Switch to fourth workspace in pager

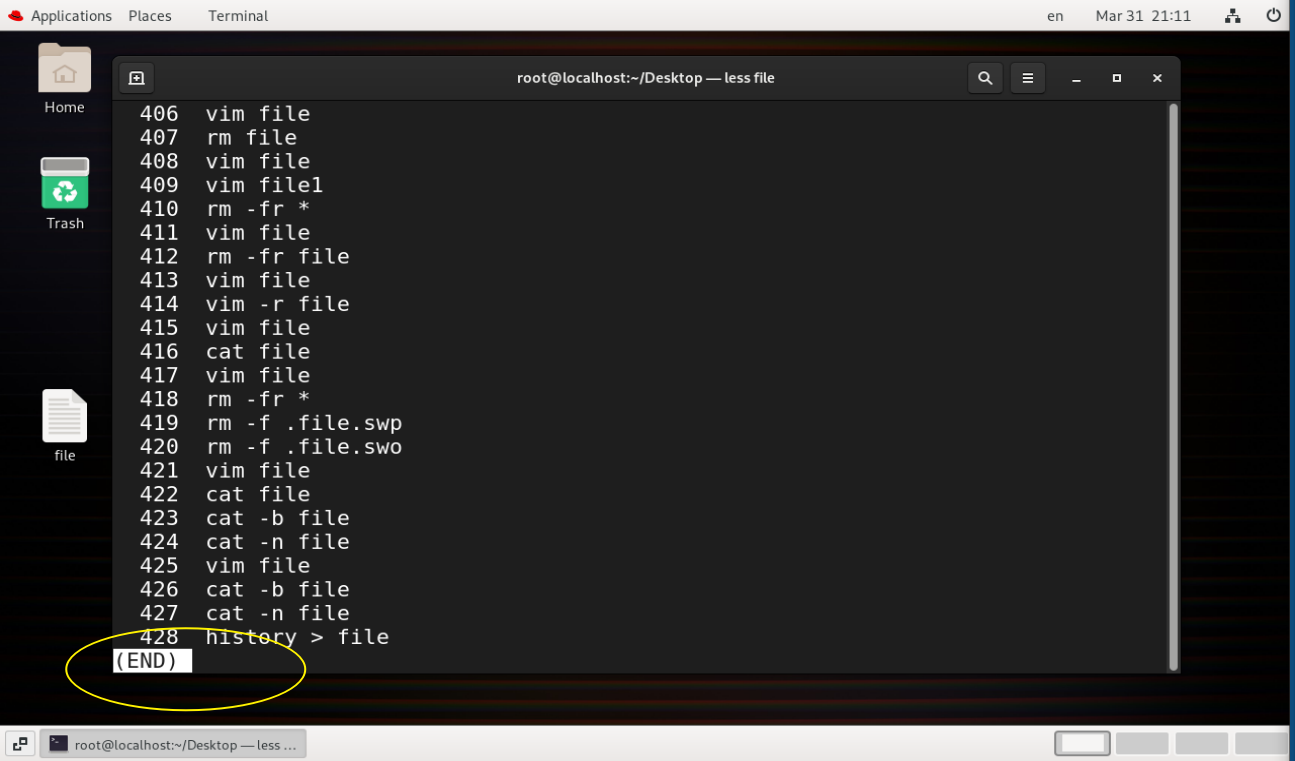[x=1262, y=743]
